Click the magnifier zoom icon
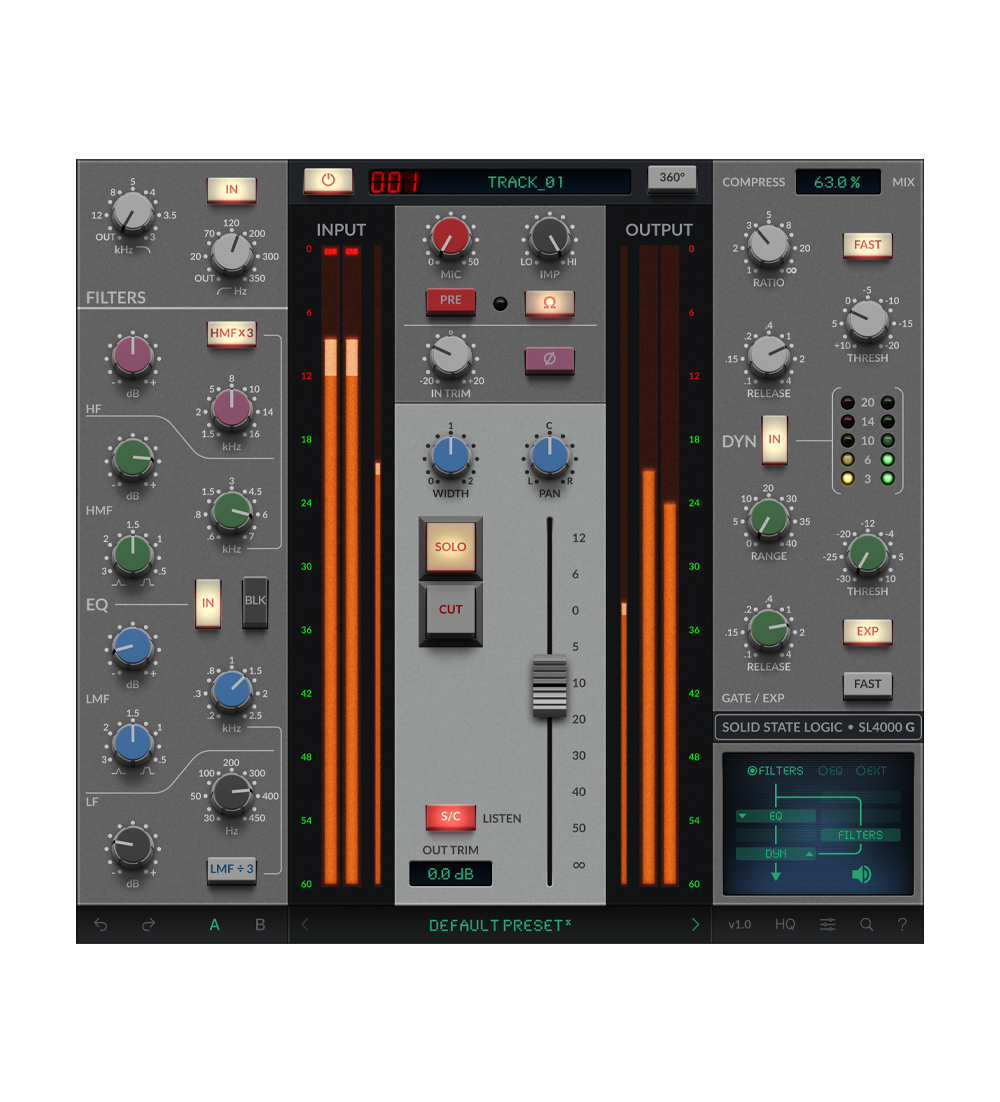Viewport: 1000px width, 1102px height. pos(866,925)
